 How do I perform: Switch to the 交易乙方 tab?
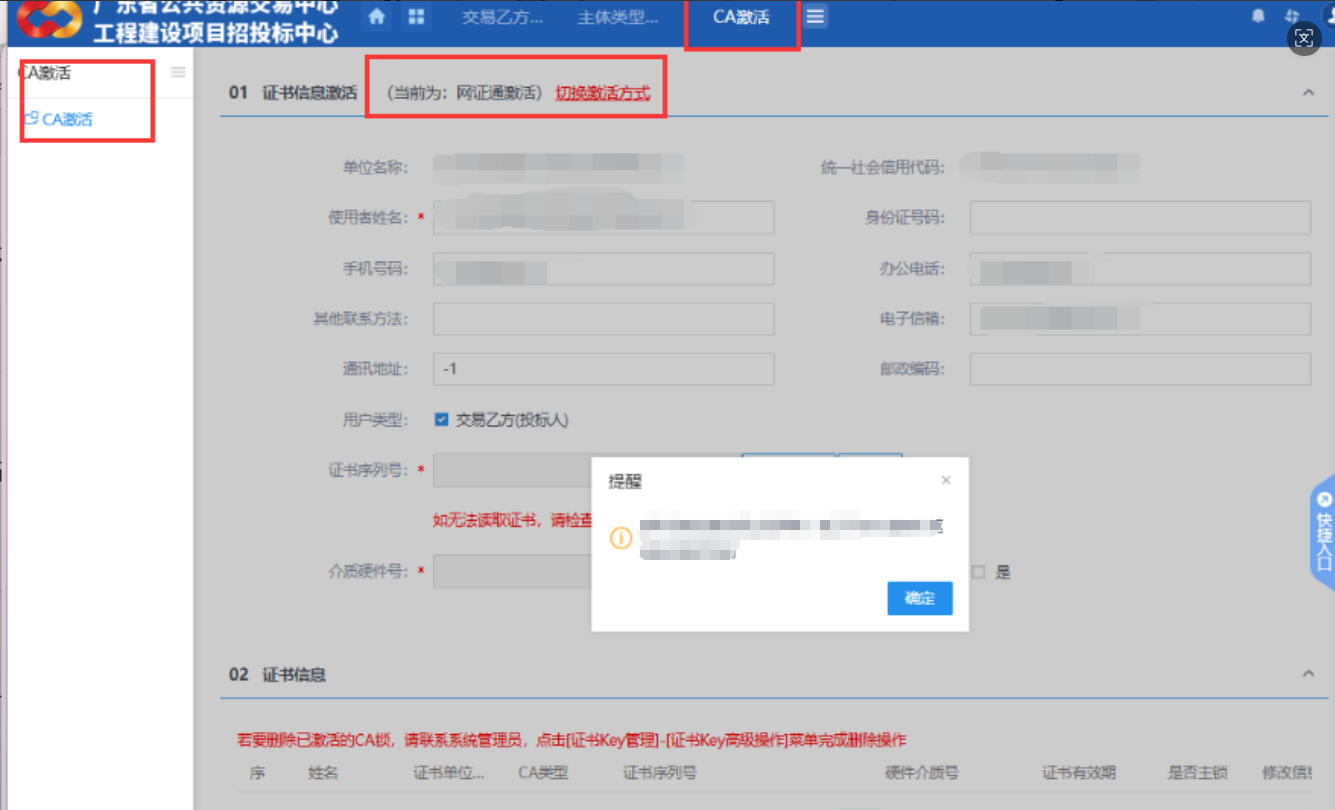pyautogui.click(x=503, y=17)
